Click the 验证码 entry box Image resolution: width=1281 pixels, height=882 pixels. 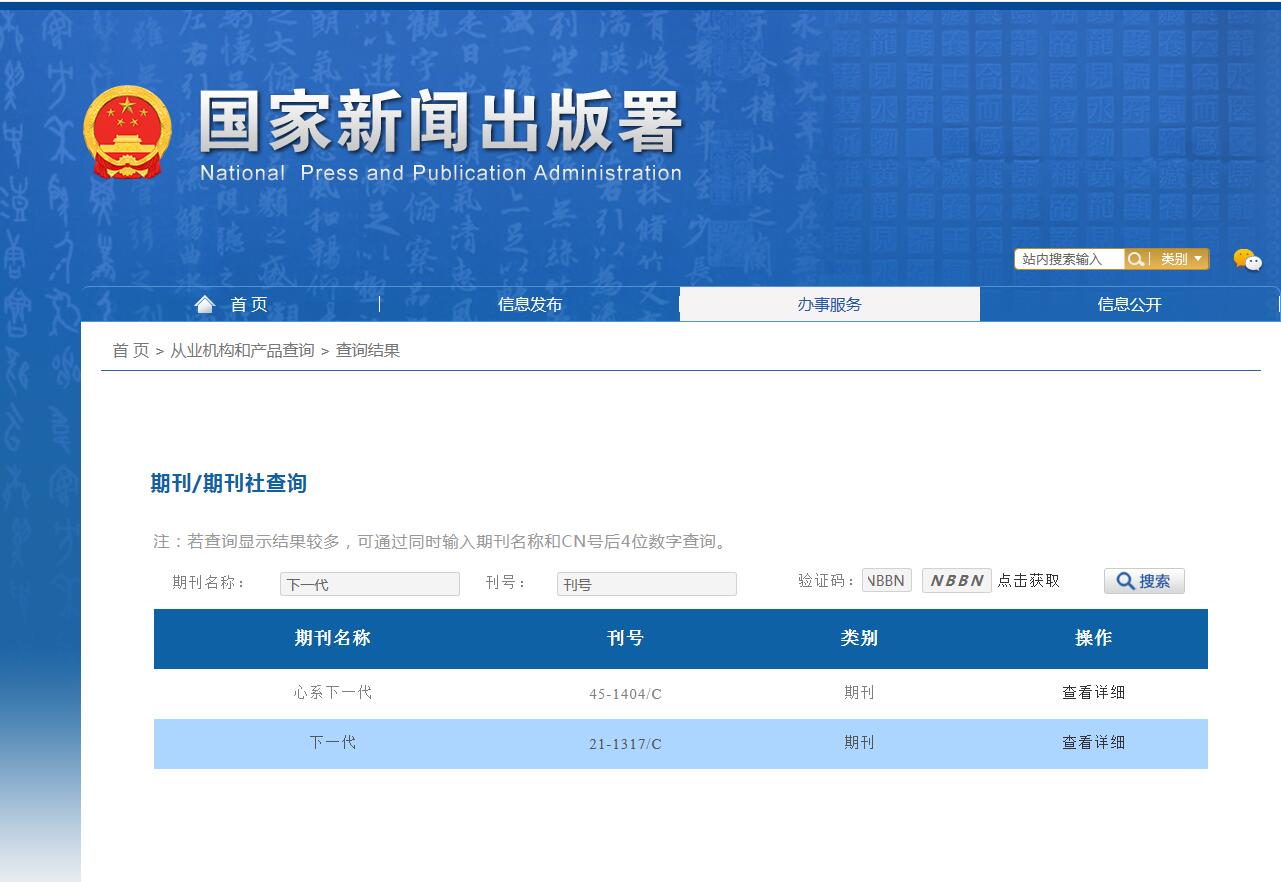pyautogui.click(x=886, y=579)
